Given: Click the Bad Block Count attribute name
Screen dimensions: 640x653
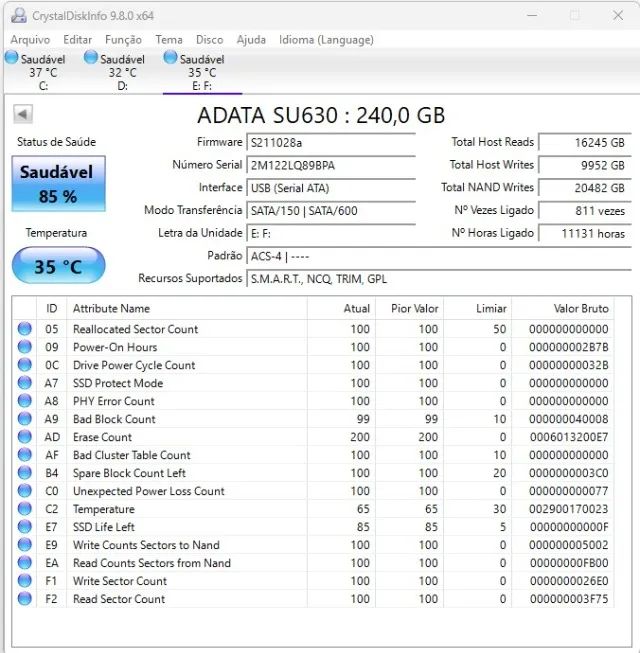Looking at the screenshot, I should (x=114, y=419).
